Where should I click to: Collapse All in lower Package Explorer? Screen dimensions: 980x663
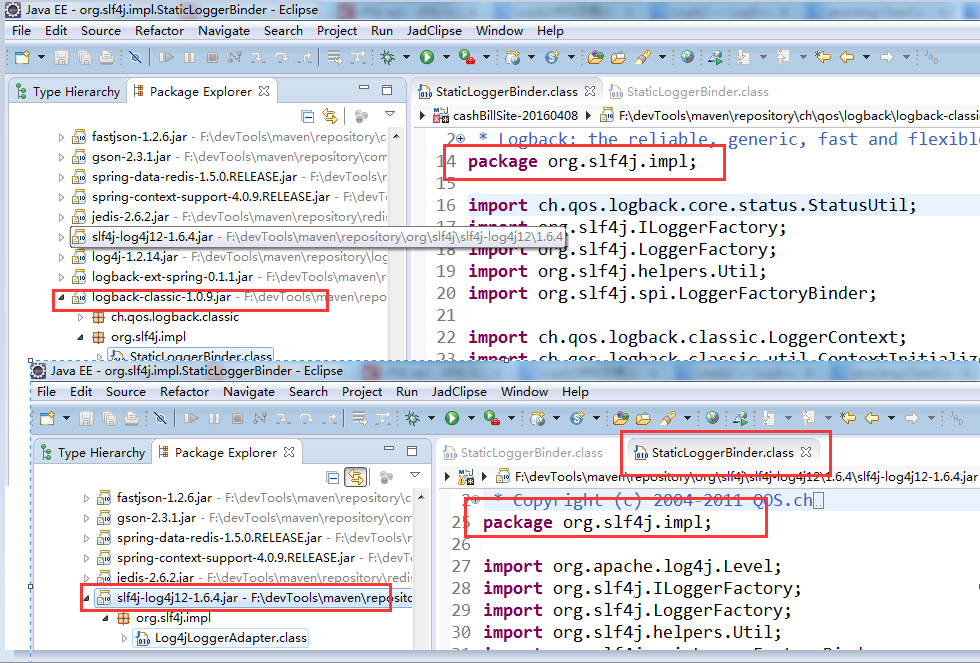332,478
